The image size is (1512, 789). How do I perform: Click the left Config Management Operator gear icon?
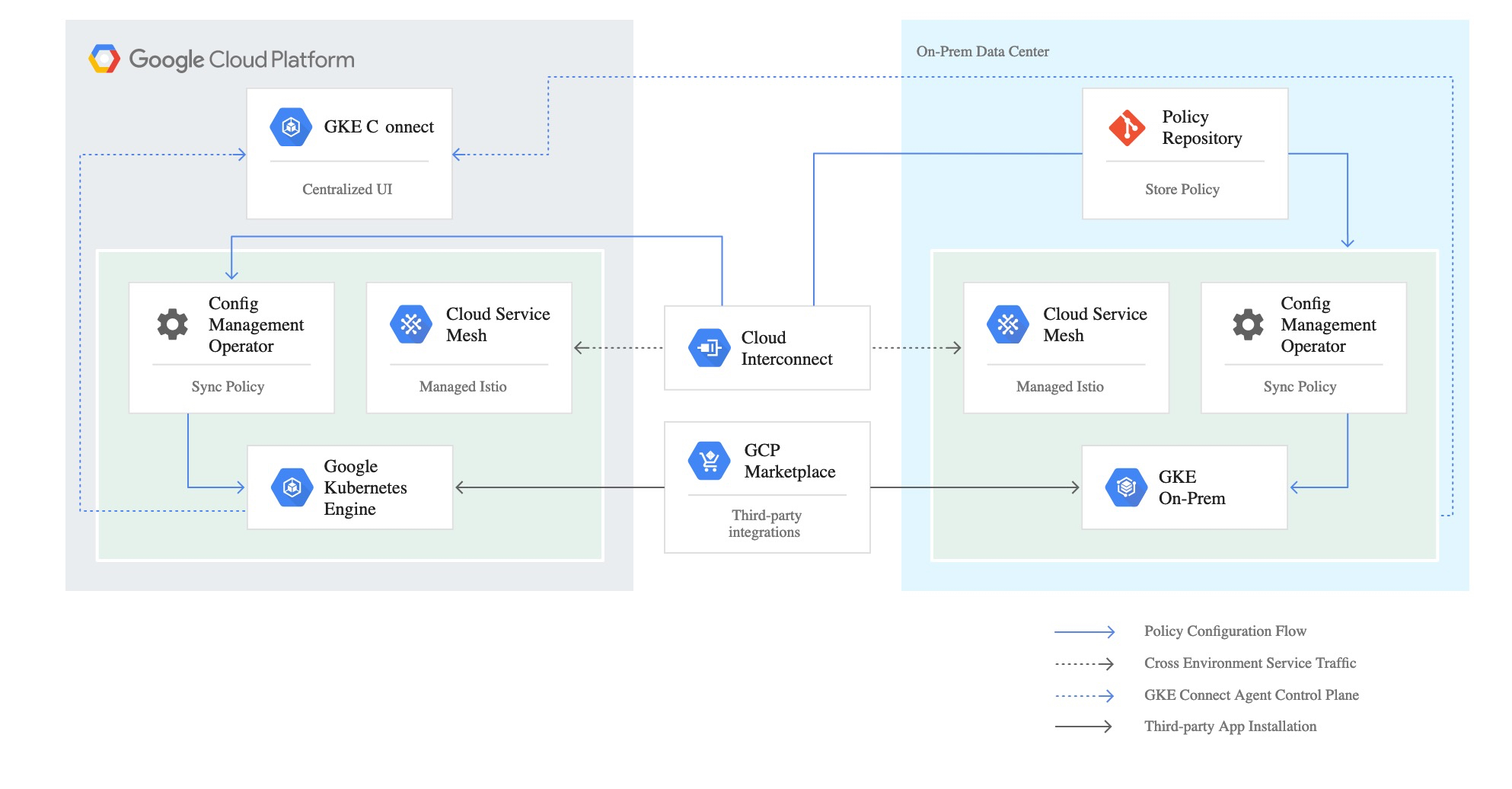[173, 324]
